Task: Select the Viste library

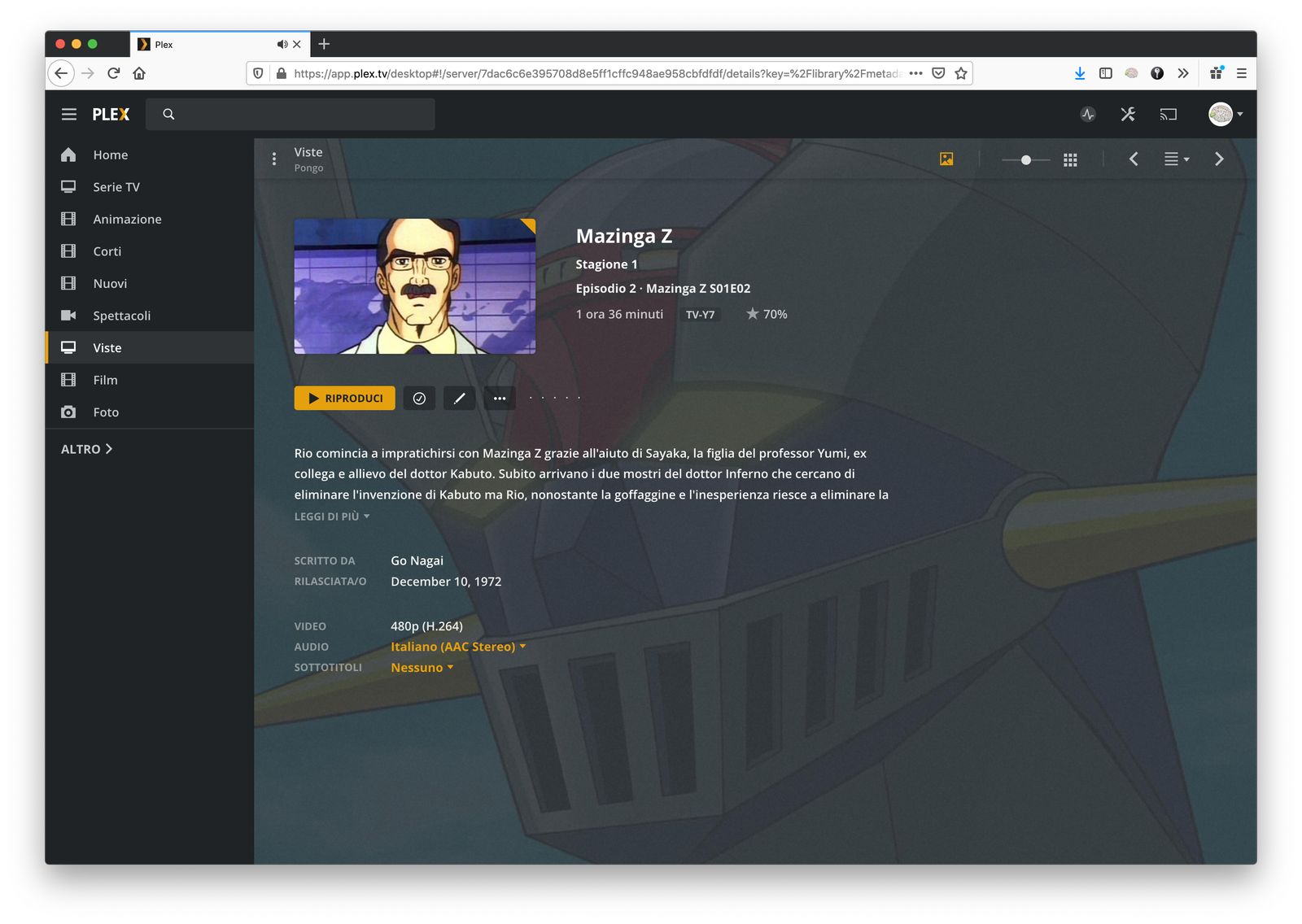Action: pos(150,347)
